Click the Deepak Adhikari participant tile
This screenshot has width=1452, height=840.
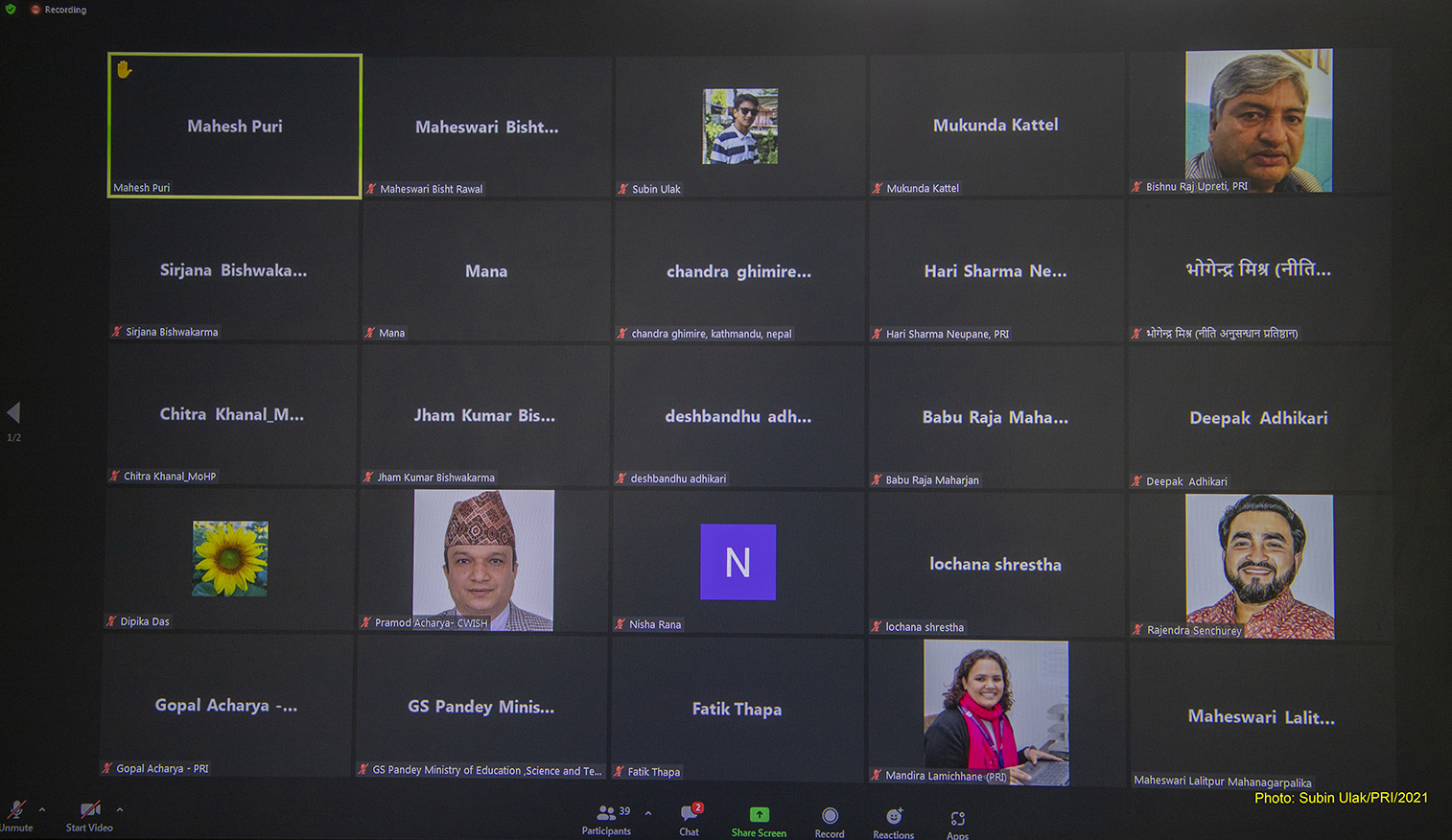[x=1258, y=418]
